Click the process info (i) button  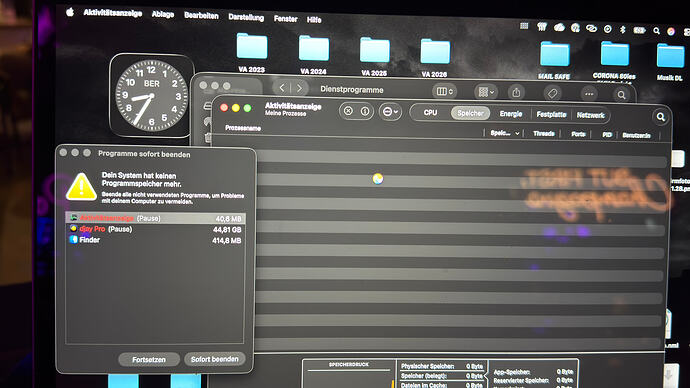click(365, 111)
